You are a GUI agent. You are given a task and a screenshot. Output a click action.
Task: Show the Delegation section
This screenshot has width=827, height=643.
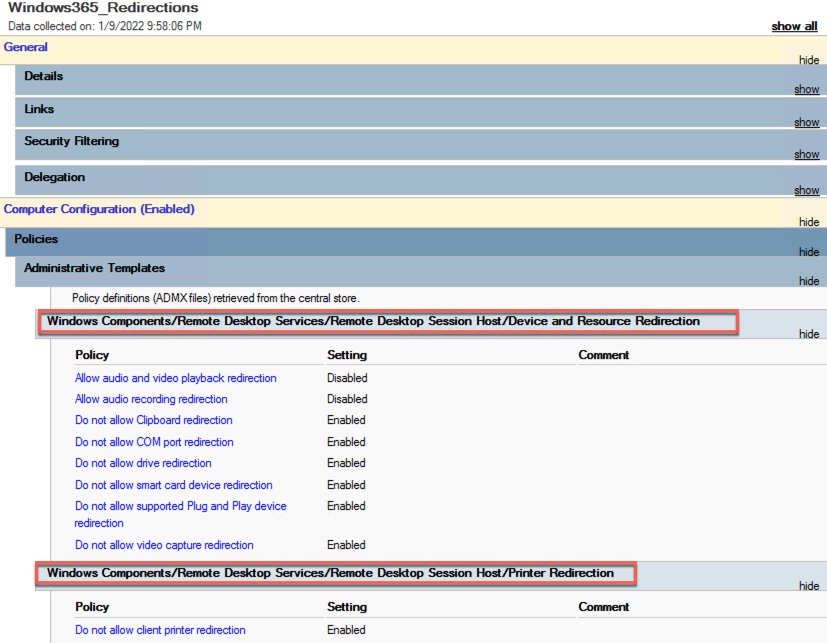coord(806,190)
